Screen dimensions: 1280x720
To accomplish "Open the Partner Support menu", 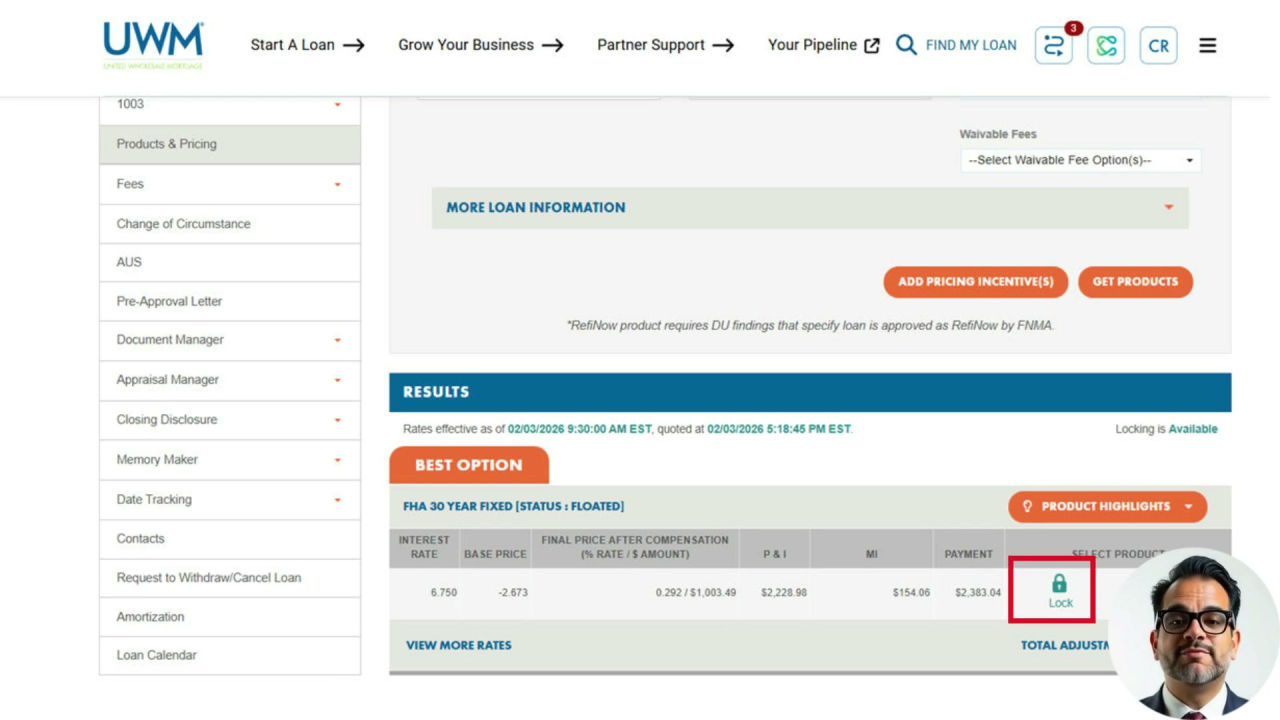I will (665, 45).
